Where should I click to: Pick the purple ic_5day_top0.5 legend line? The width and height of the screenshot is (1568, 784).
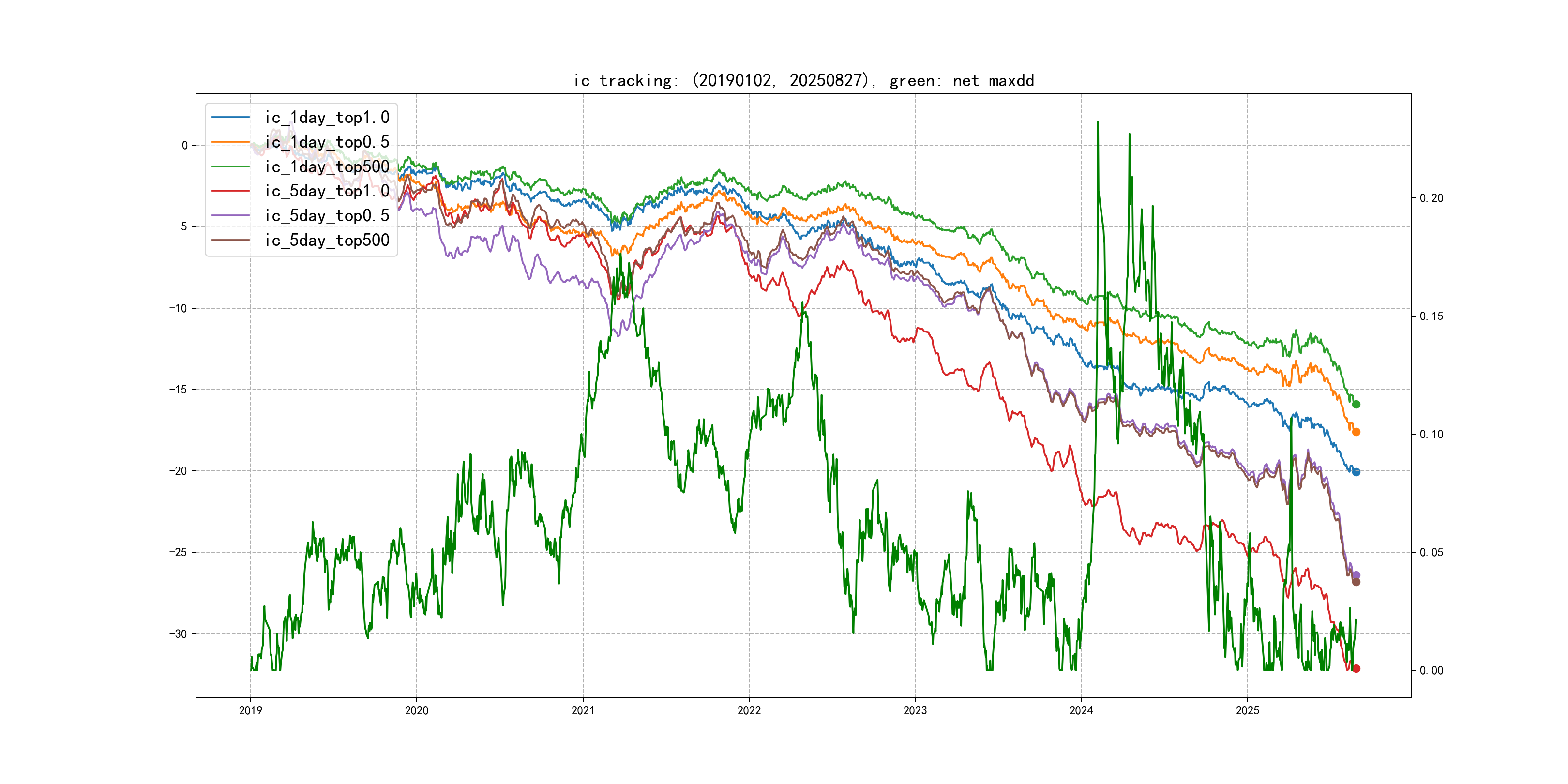[231, 215]
